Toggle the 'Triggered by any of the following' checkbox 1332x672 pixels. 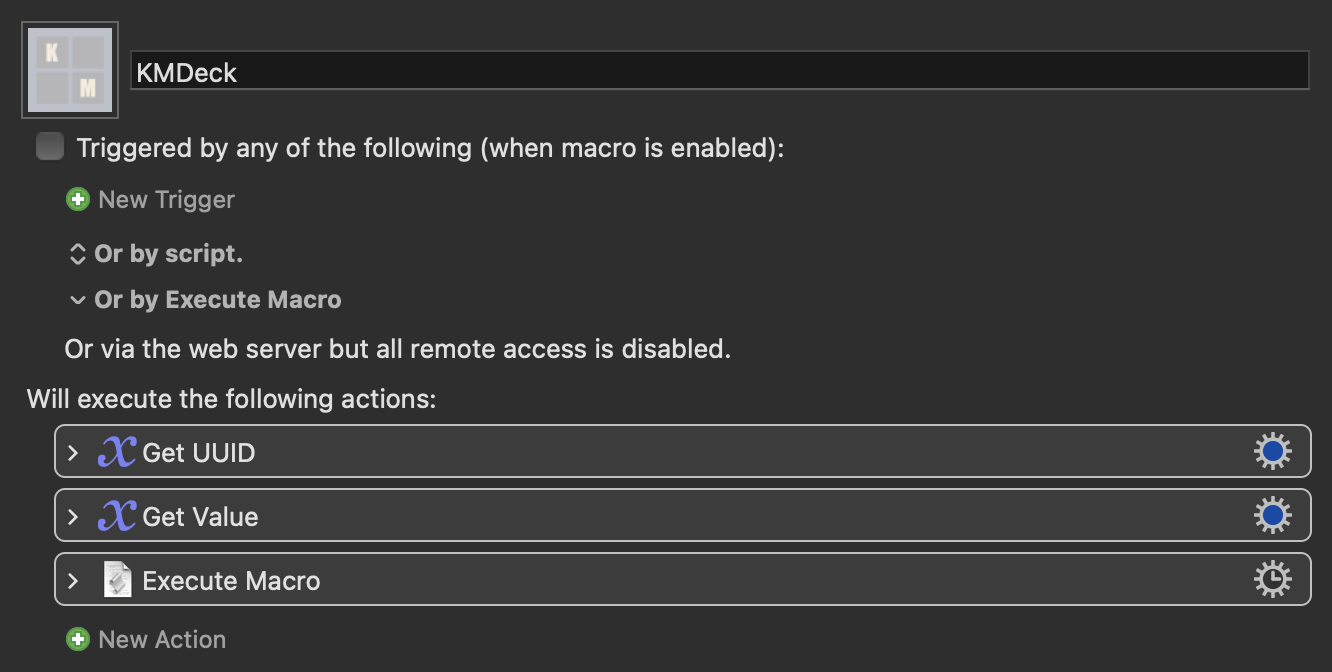point(50,147)
